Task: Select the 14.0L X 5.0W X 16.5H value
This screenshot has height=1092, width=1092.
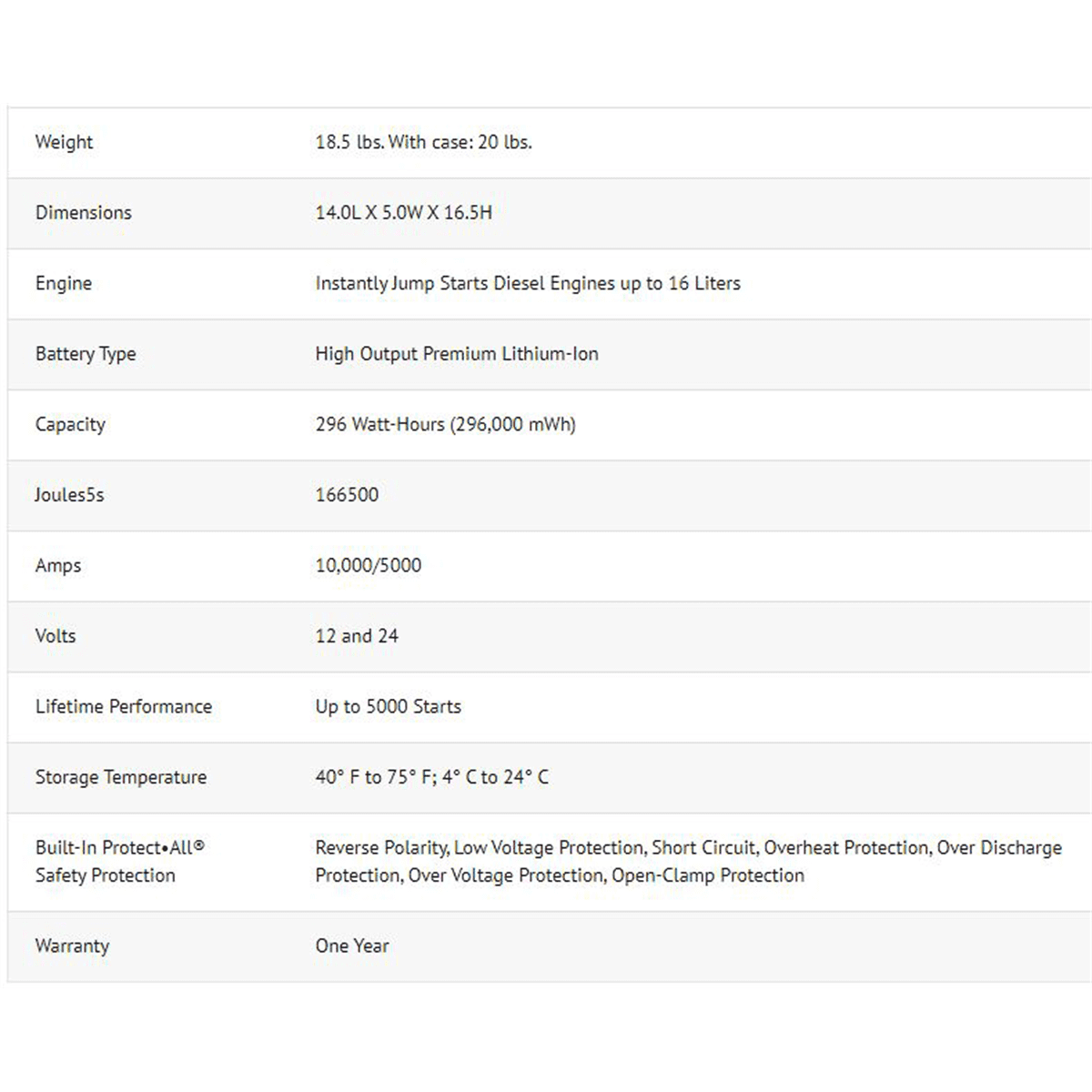Action: 403,213
